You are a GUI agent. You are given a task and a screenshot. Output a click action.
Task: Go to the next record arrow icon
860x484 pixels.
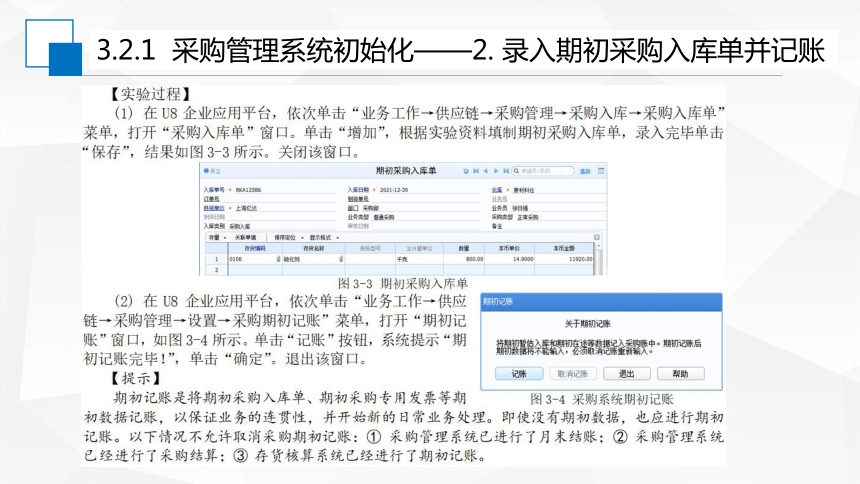(496, 171)
